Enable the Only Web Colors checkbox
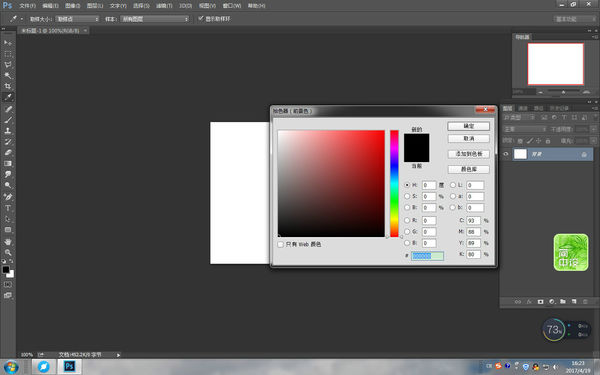This screenshot has width=600, height=375. pyautogui.click(x=280, y=244)
